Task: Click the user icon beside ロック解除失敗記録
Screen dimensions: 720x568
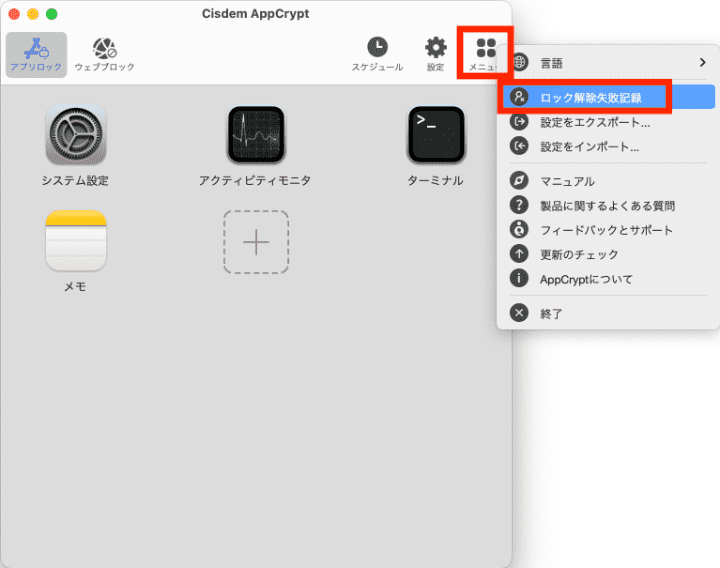Action: click(519, 96)
